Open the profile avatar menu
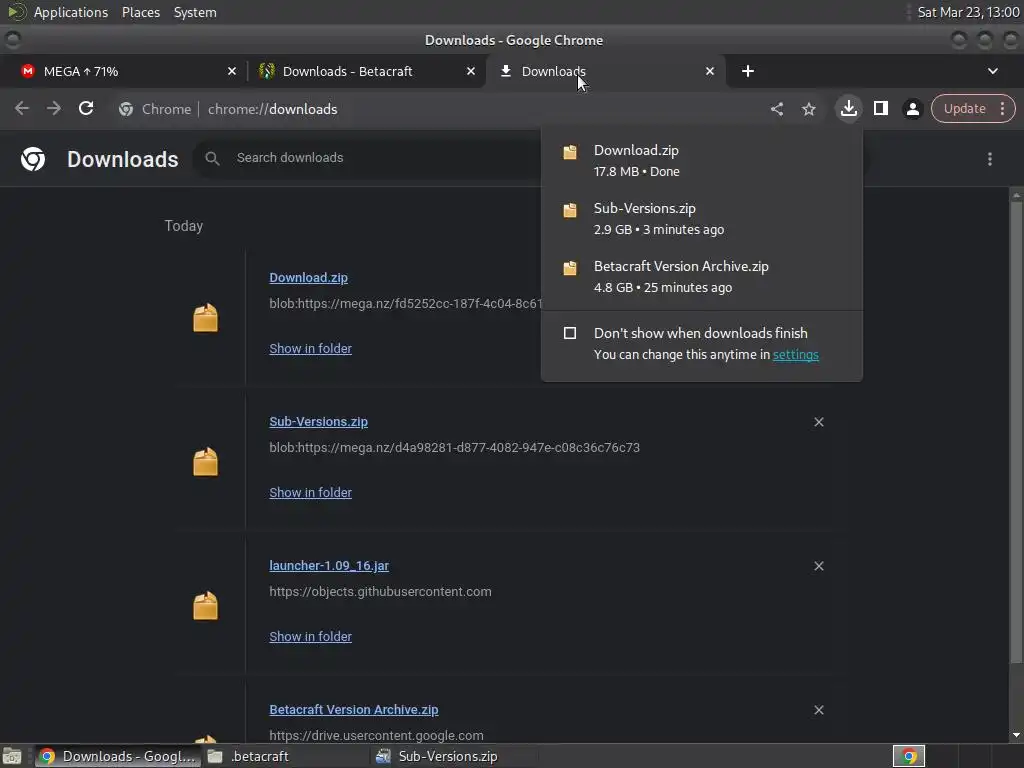 [x=912, y=109]
